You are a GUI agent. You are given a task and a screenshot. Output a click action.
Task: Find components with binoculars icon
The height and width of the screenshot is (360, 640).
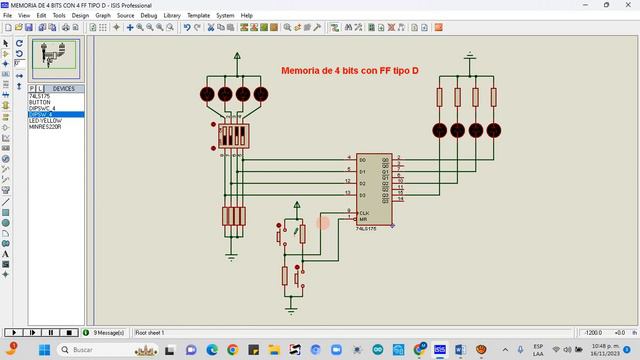tap(348, 27)
